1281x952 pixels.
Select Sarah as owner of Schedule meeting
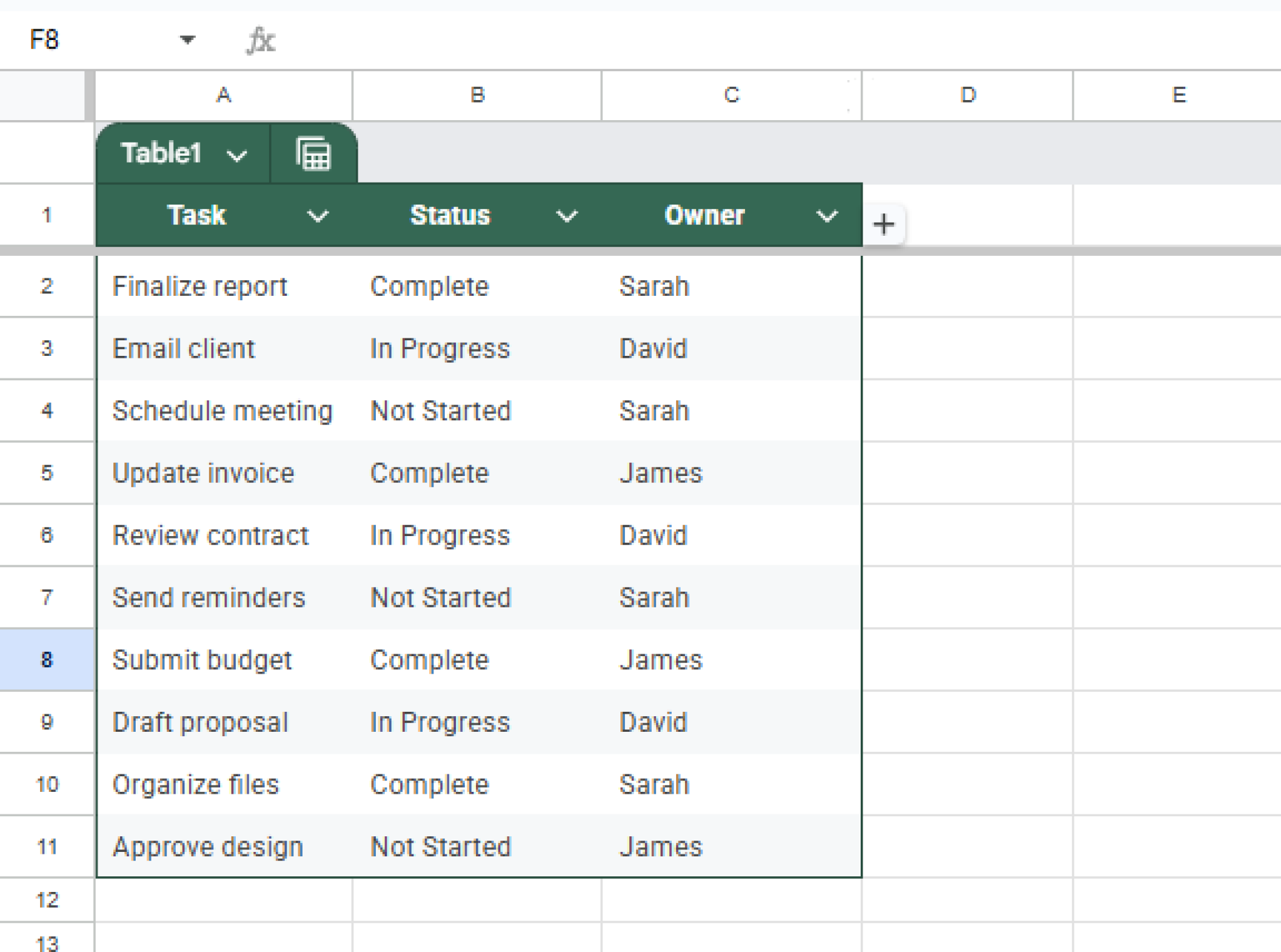click(x=653, y=411)
